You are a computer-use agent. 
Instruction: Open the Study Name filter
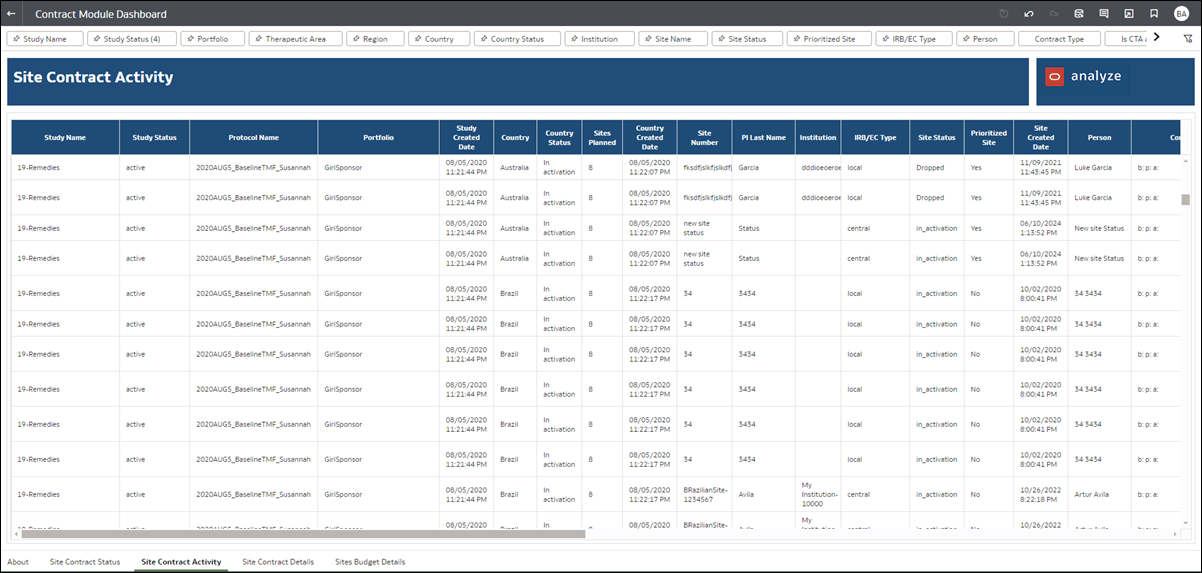[46, 39]
